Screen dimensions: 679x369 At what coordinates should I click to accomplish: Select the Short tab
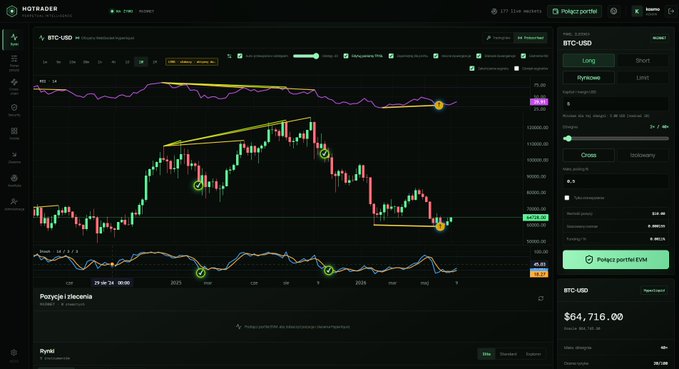[643, 61]
